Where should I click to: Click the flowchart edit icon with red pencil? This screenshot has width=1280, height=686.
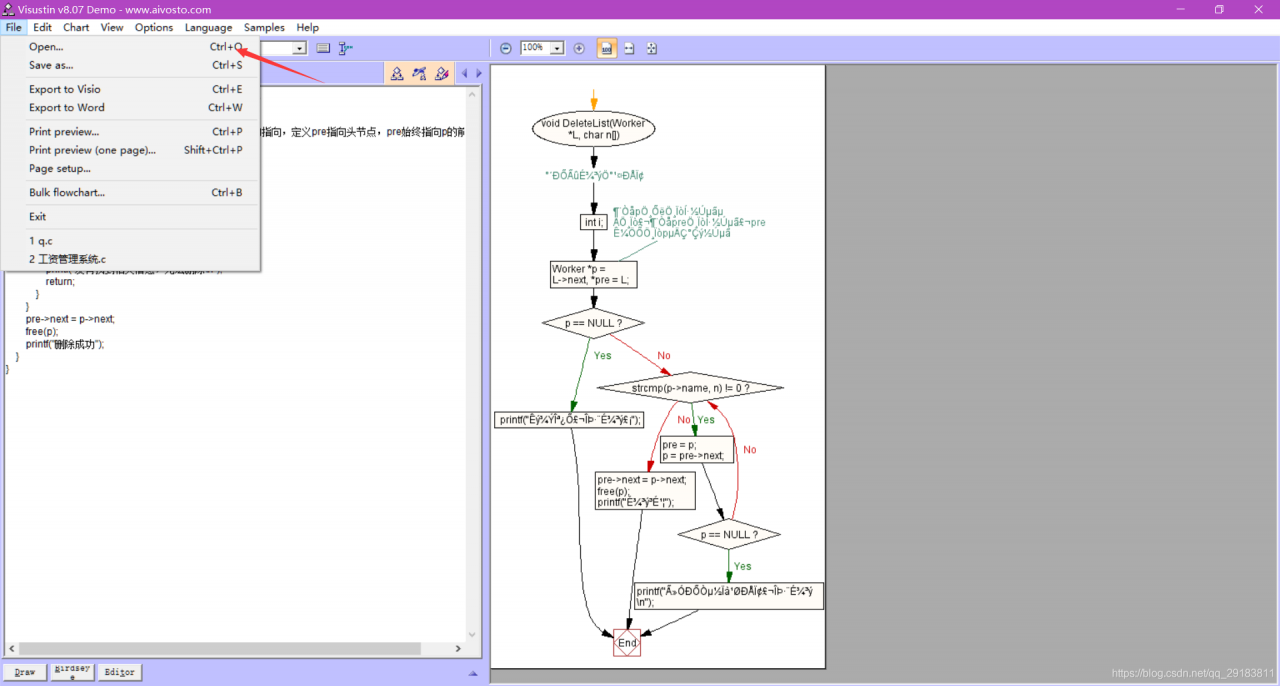coord(441,73)
